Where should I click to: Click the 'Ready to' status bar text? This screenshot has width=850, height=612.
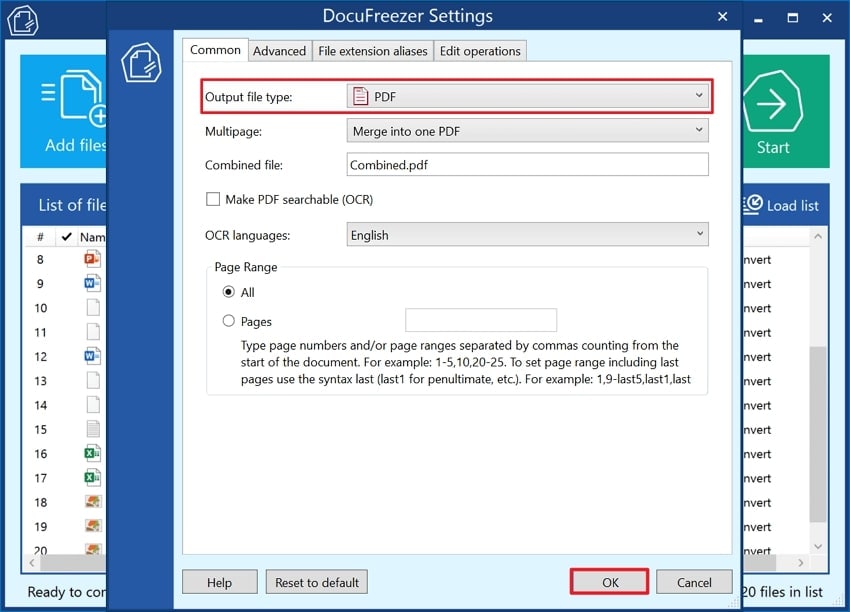(56, 592)
